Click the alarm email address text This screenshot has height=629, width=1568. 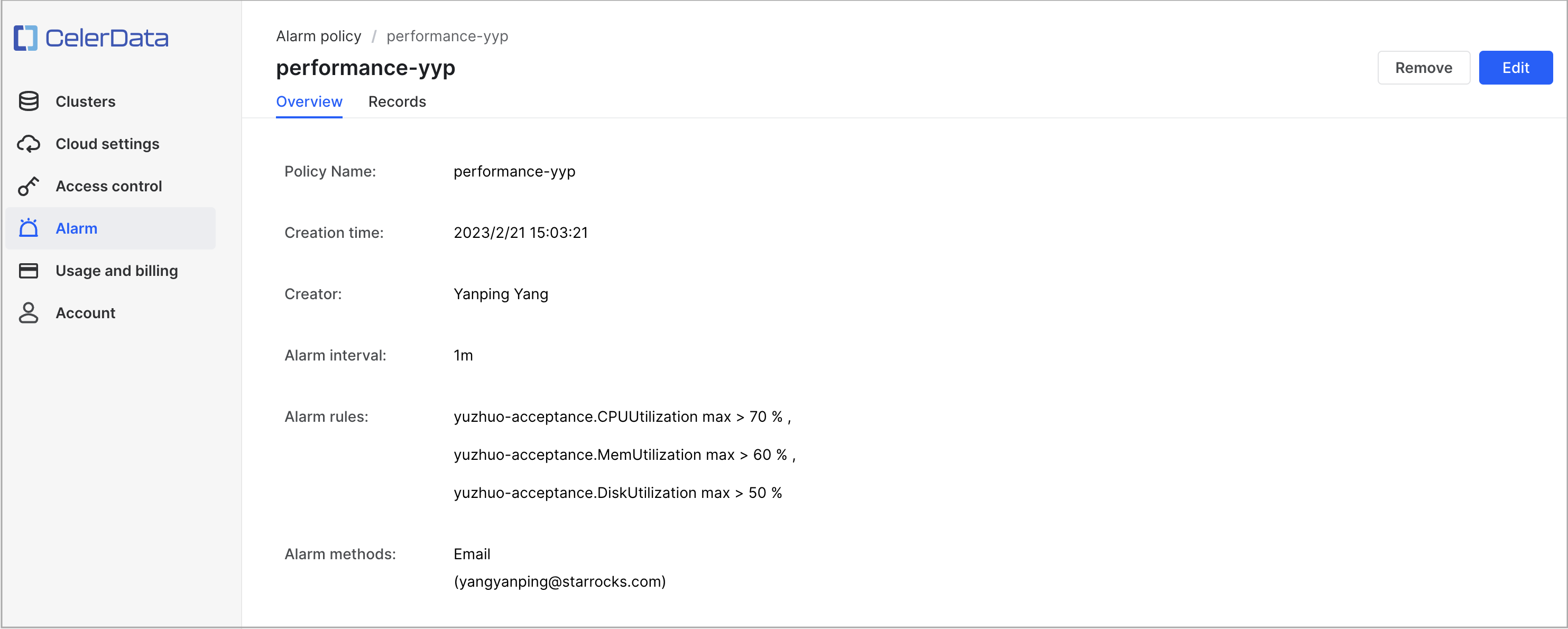click(559, 581)
